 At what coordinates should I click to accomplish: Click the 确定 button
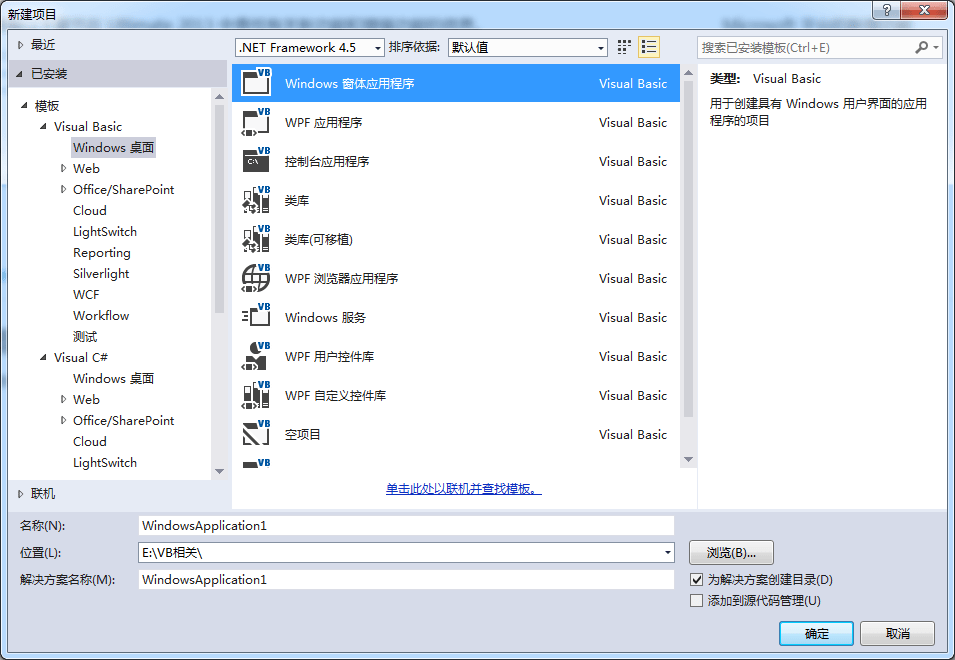pos(816,633)
